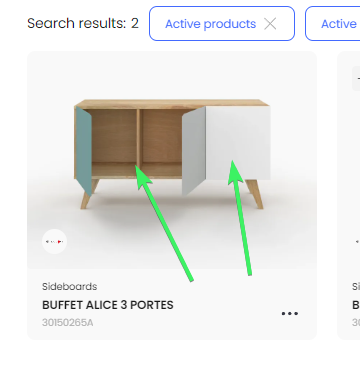The height and width of the screenshot is (387, 360).
Task: Select the second card's cut-off product code
Action: [356, 323]
